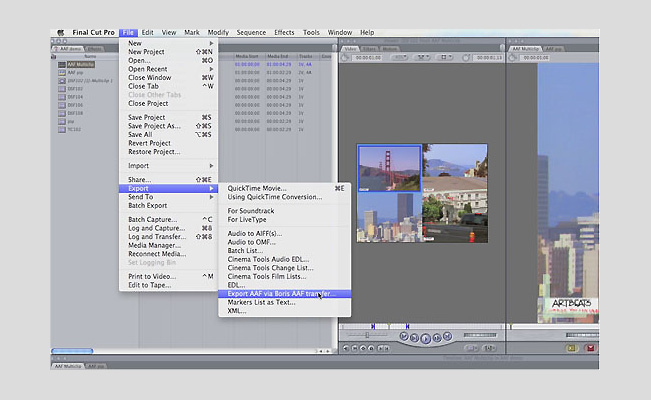This screenshot has width=651, height=400.
Task: Choose Export AAF via Boris AAF transfer
Action: coord(284,294)
